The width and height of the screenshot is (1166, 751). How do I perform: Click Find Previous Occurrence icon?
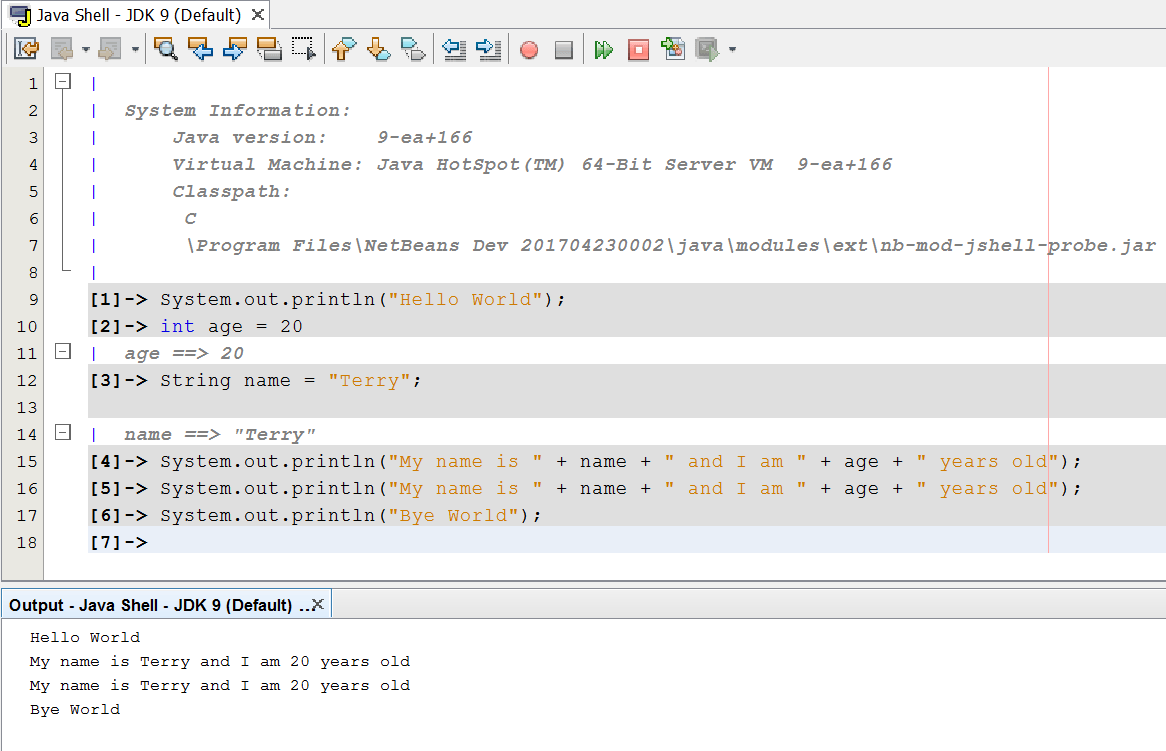[201, 49]
